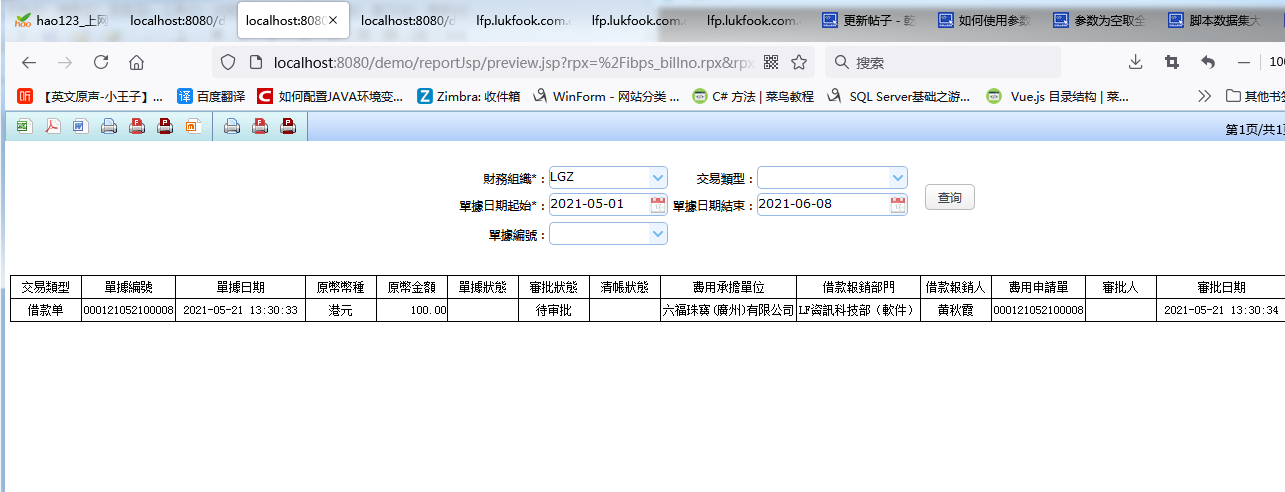Expand the 交易類型 dropdown
1285x492 pixels.
pos(897,178)
